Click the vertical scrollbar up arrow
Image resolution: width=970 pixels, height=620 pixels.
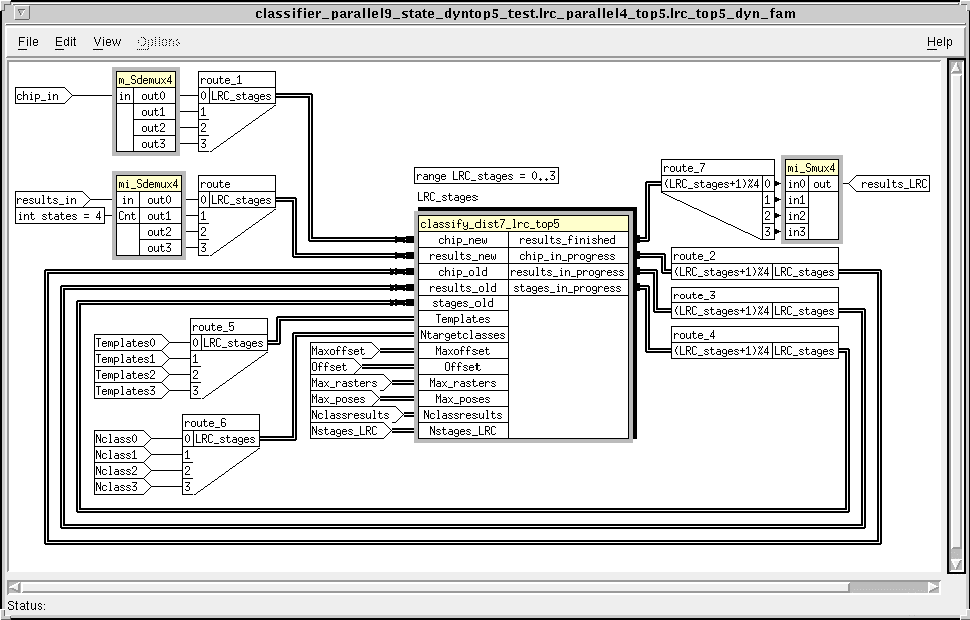pos(956,66)
